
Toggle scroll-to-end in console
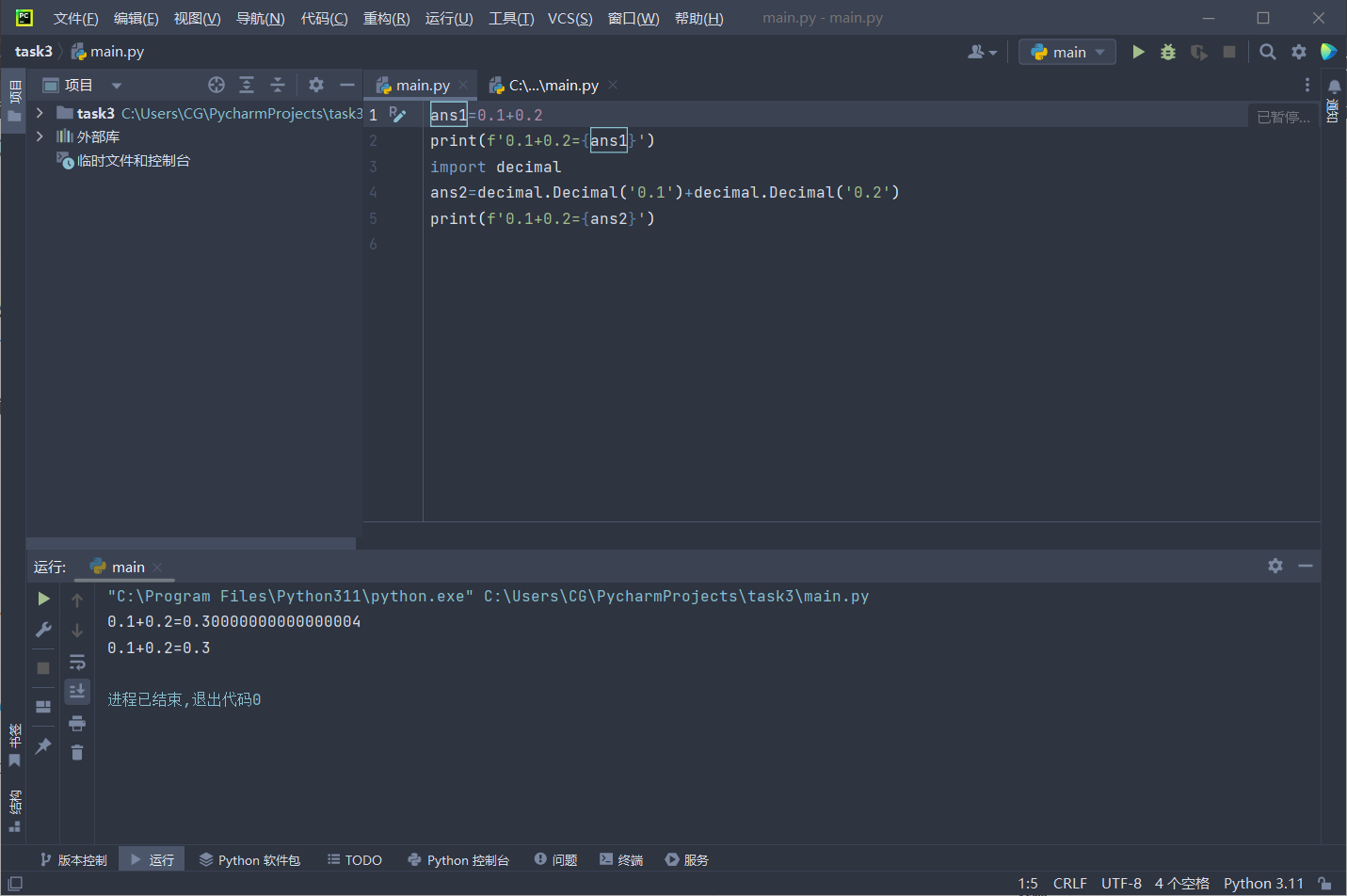77,692
